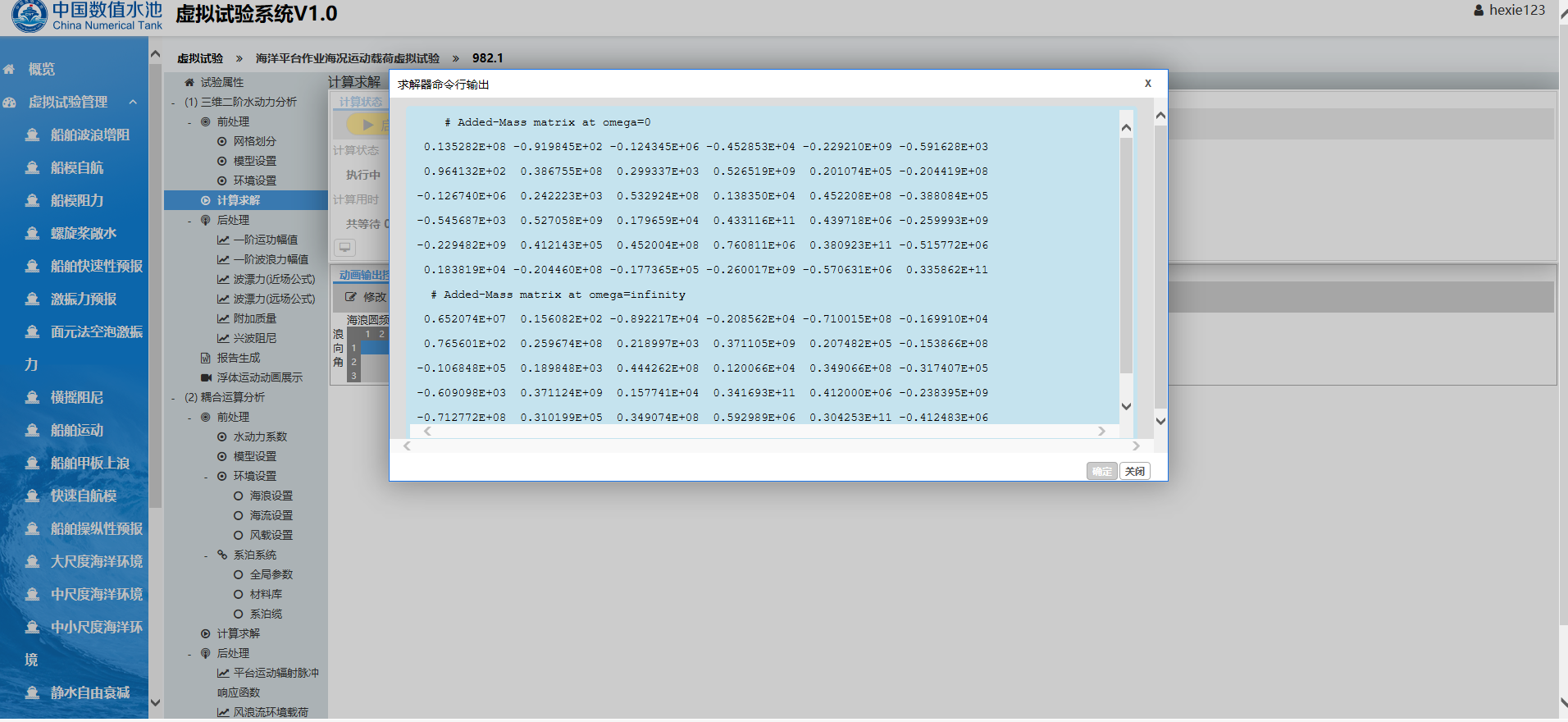Click the chart icon next to 附加质量
This screenshot has width=1568, height=722.
pos(223,318)
